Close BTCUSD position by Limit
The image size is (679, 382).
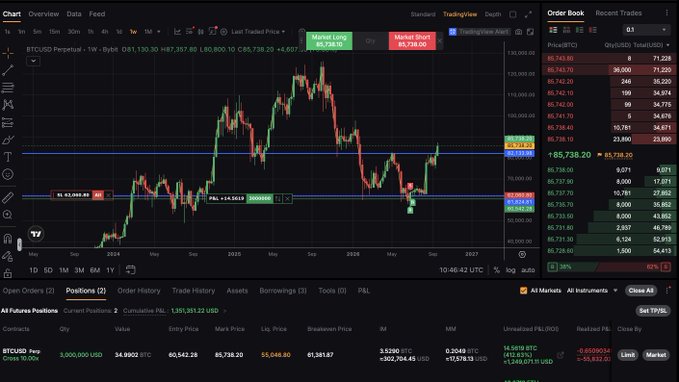pyautogui.click(x=627, y=355)
